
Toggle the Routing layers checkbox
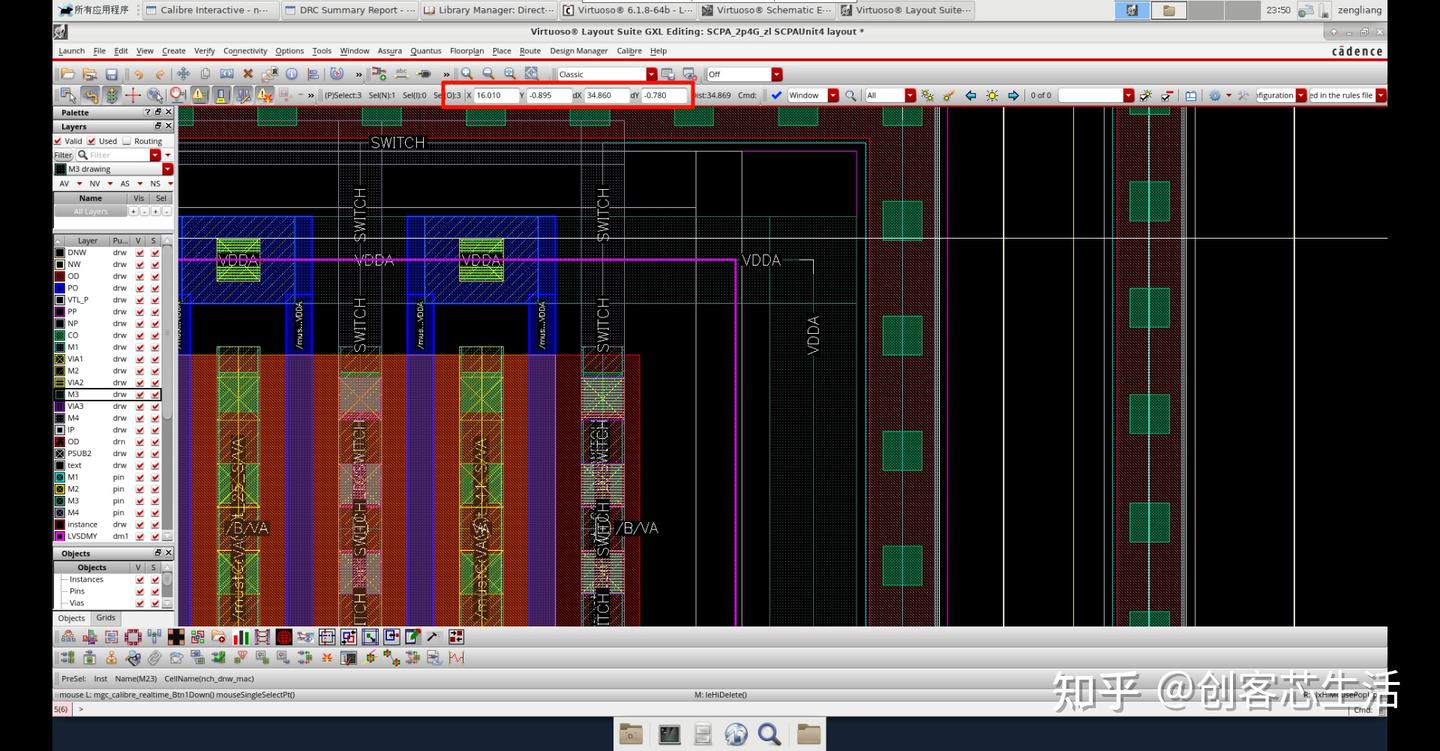(126, 141)
